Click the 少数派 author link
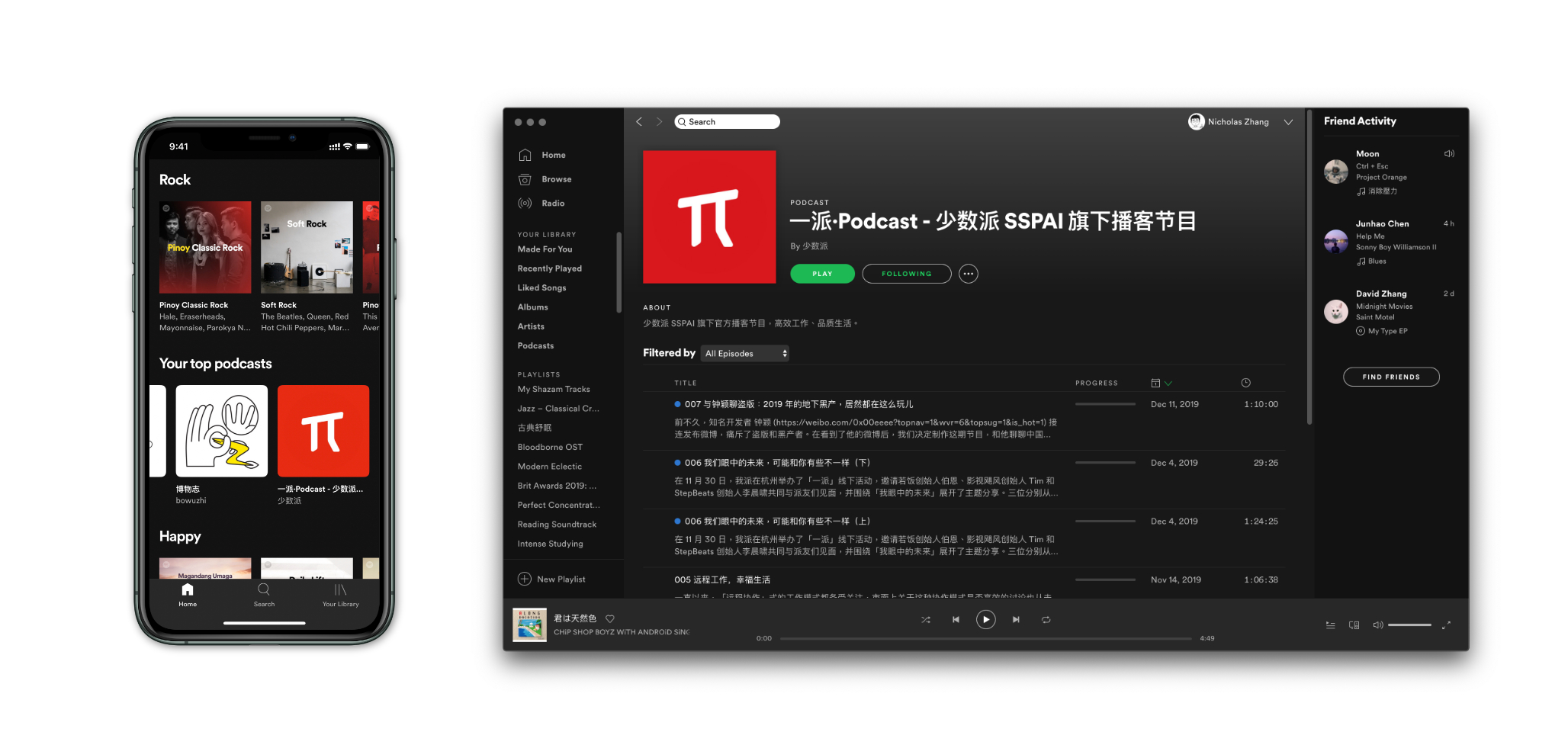Viewport: 1568px width, 732px height. [x=815, y=246]
